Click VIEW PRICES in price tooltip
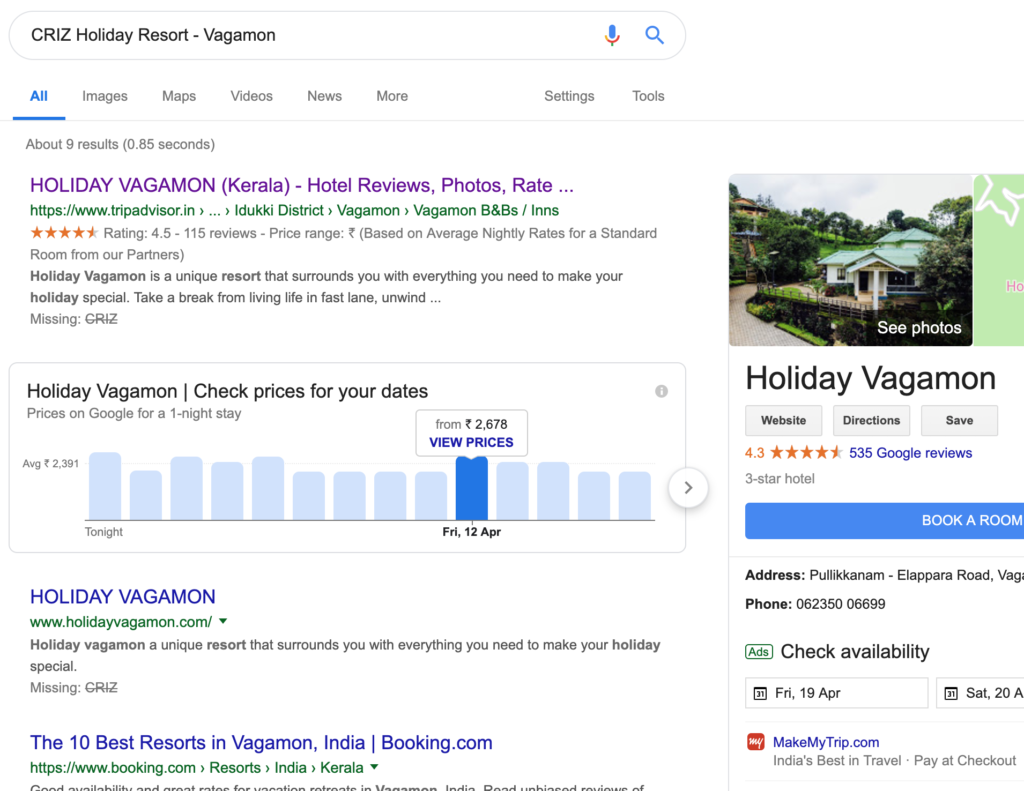1024x791 pixels. [471, 442]
